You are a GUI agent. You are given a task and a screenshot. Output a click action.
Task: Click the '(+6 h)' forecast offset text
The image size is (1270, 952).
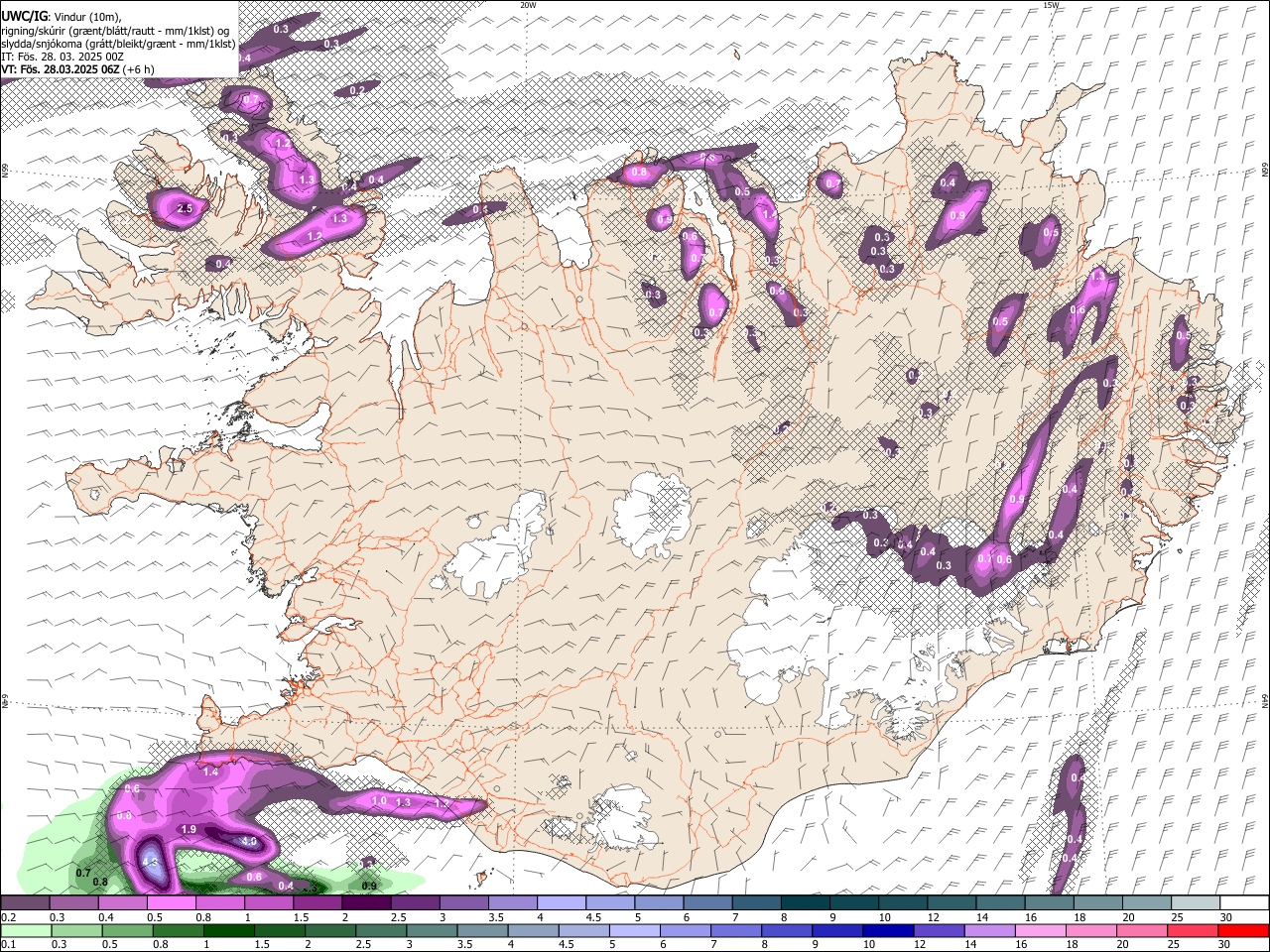tap(139, 69)
